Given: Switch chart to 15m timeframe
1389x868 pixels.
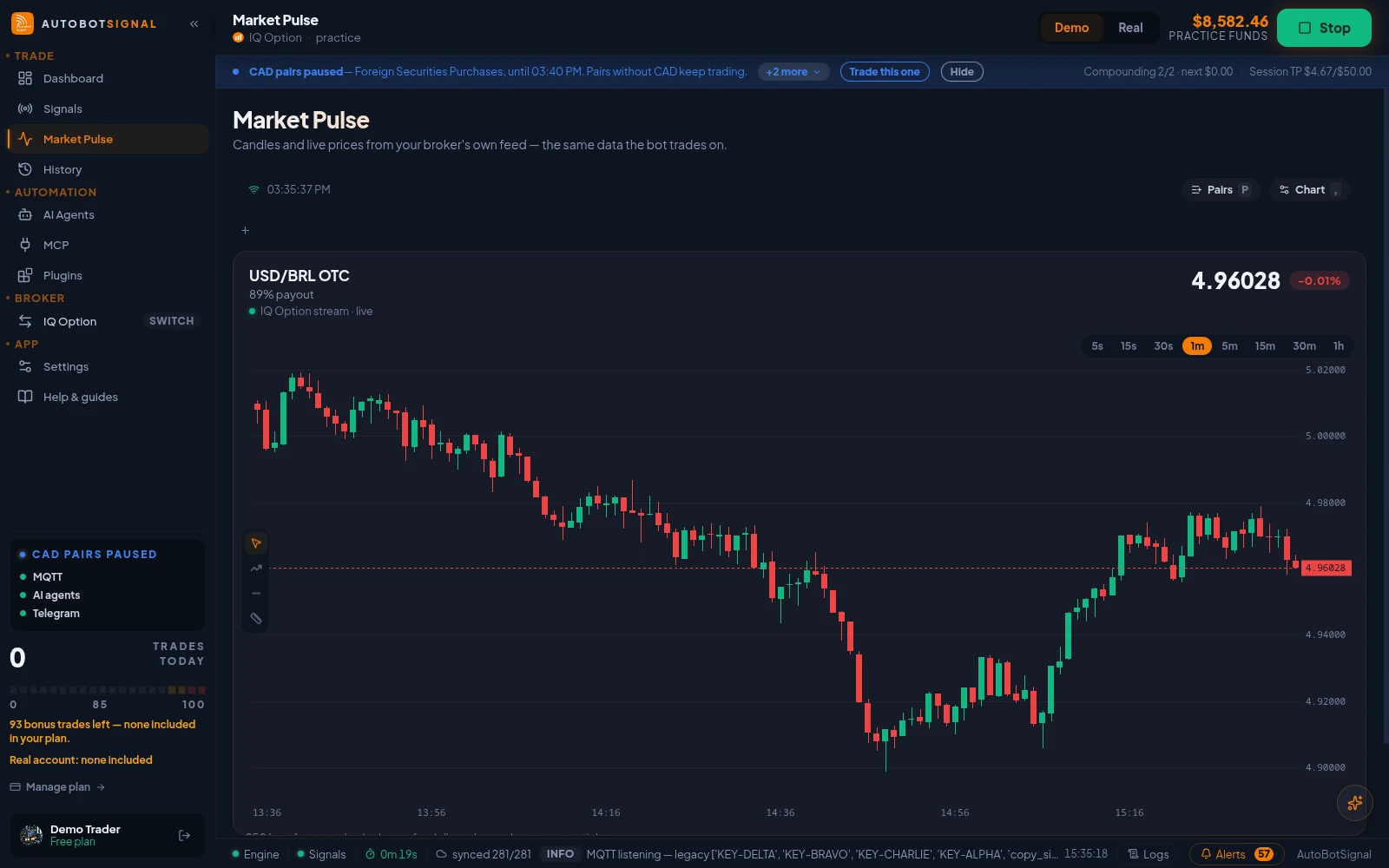Looking at the screenshot, I should 1265,346.
